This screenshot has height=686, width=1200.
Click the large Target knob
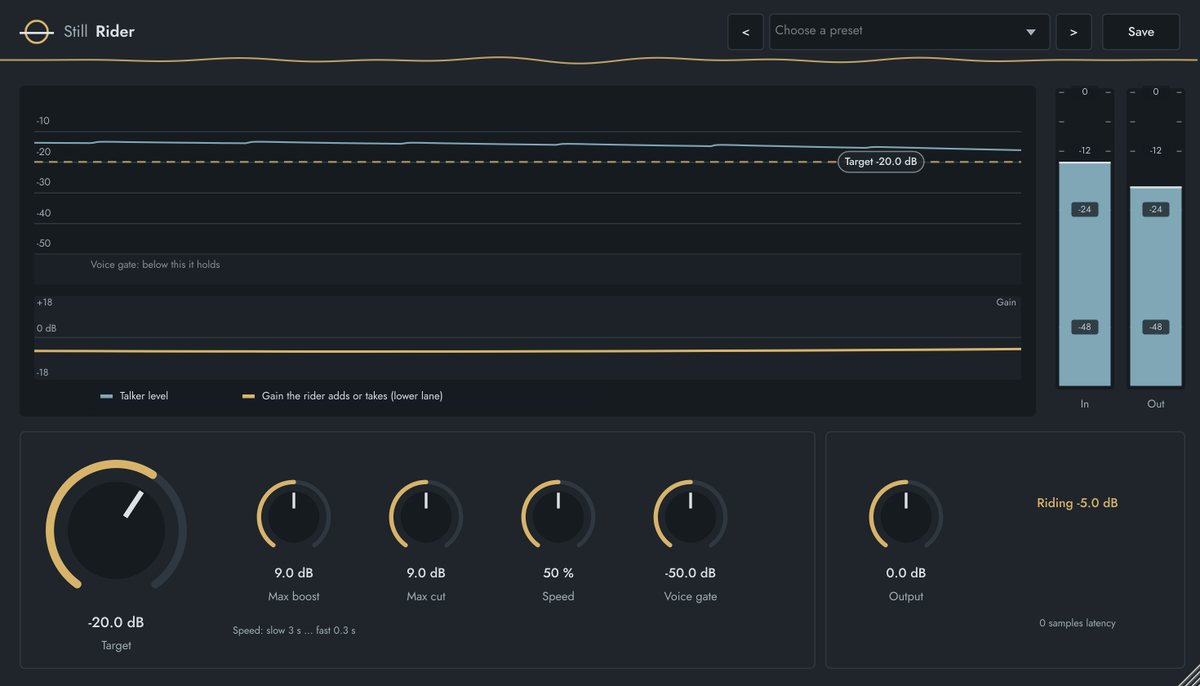point(116,530)
